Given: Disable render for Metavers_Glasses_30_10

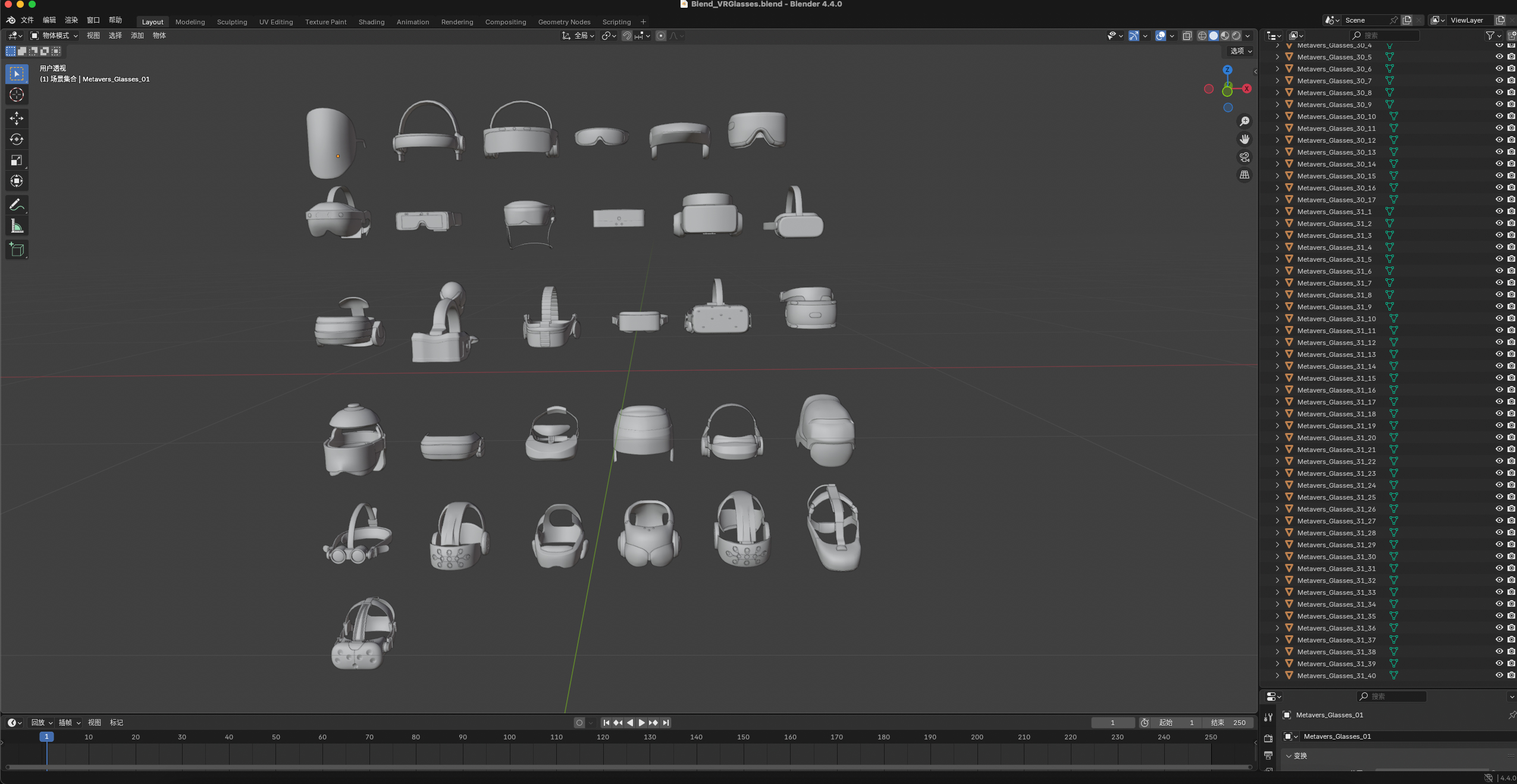Looking at the screenshot, I should point(1511,117).
